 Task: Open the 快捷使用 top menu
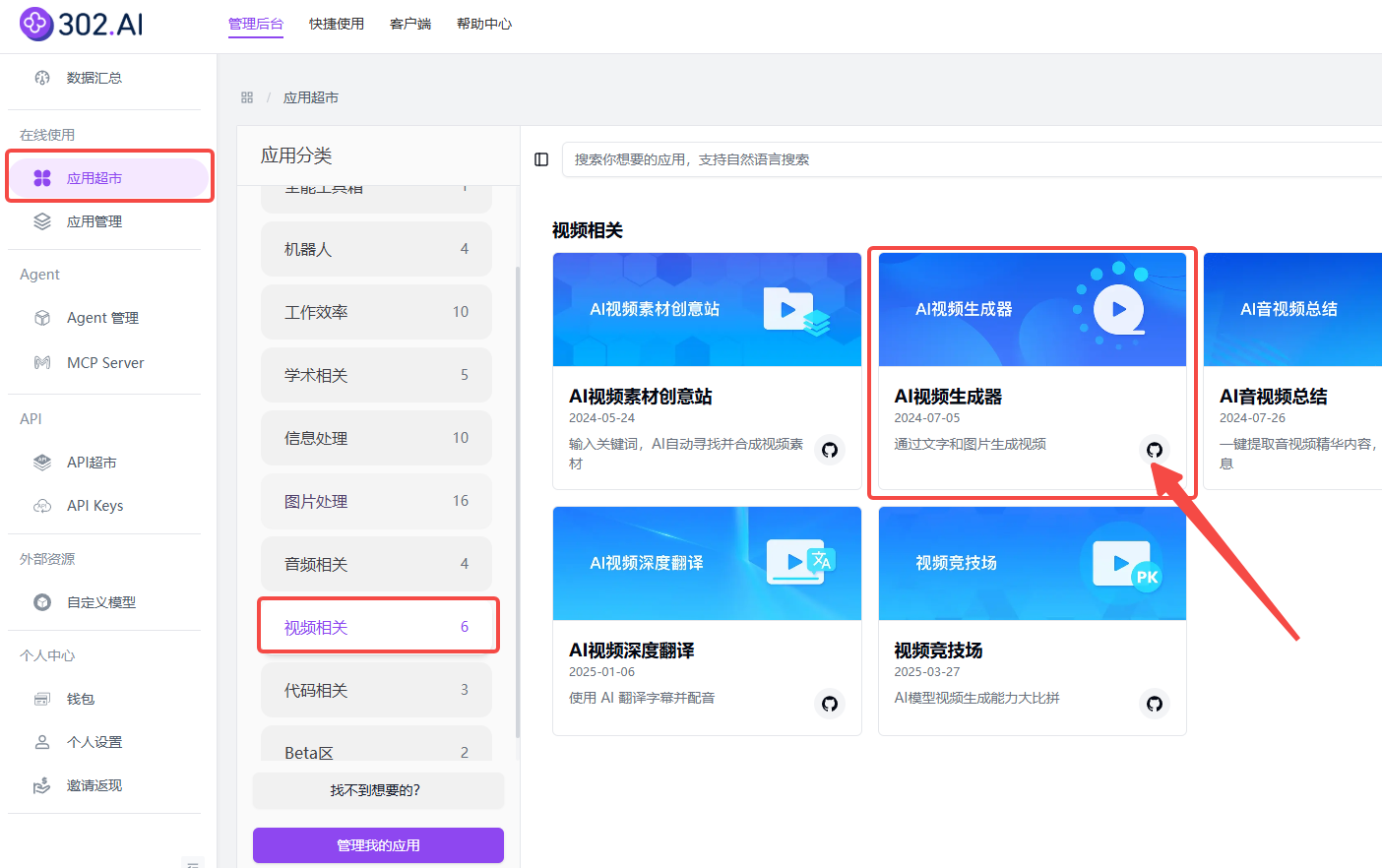(337, 24)
